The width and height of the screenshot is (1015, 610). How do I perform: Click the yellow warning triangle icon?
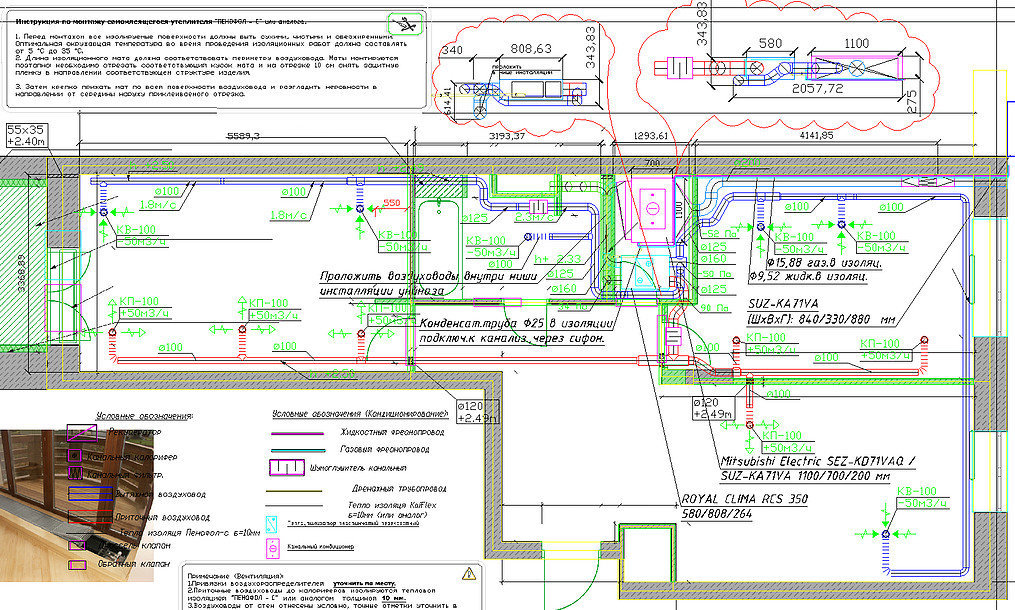(x=469, y=573)
